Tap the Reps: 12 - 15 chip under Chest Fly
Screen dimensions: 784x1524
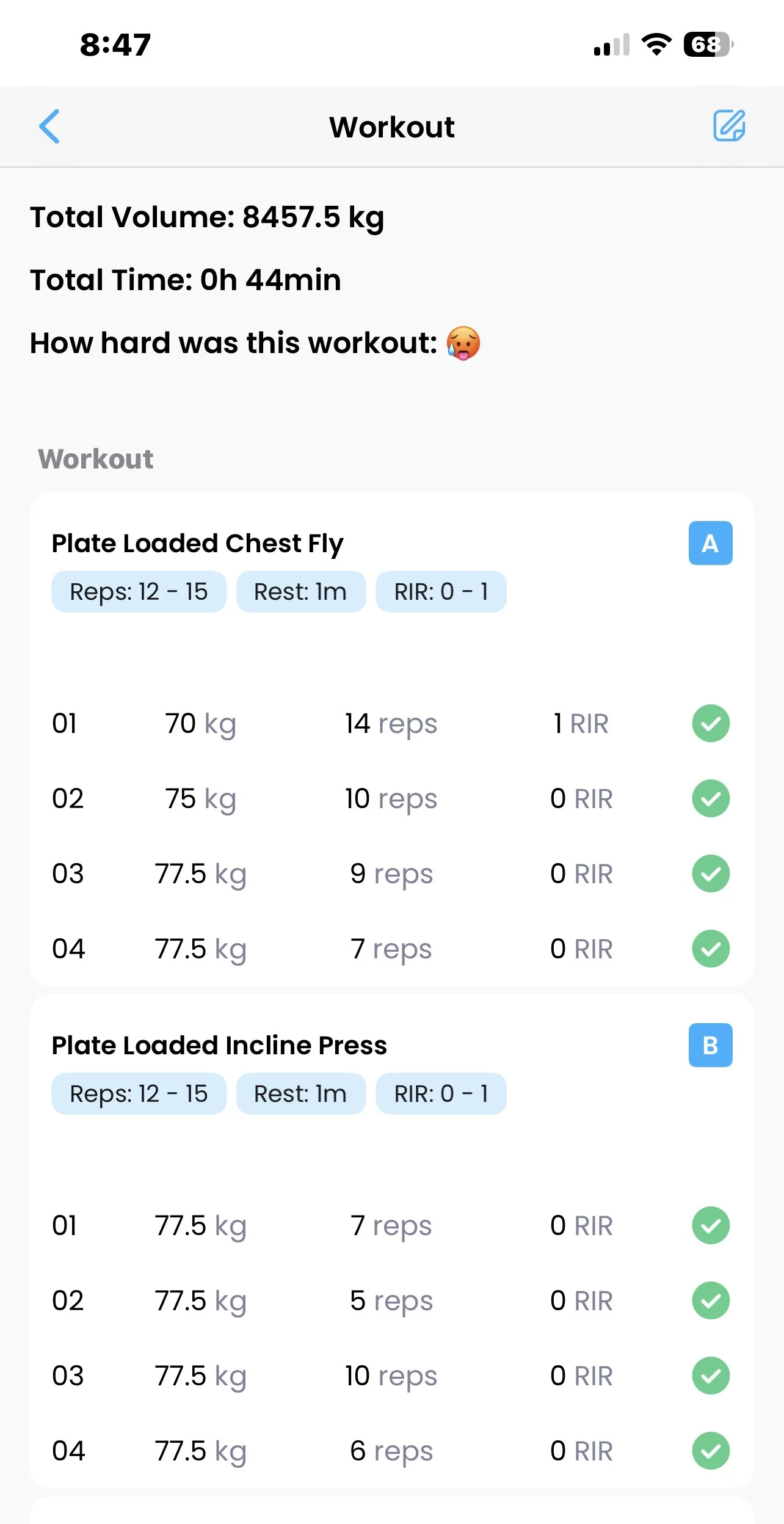[139, 591]
